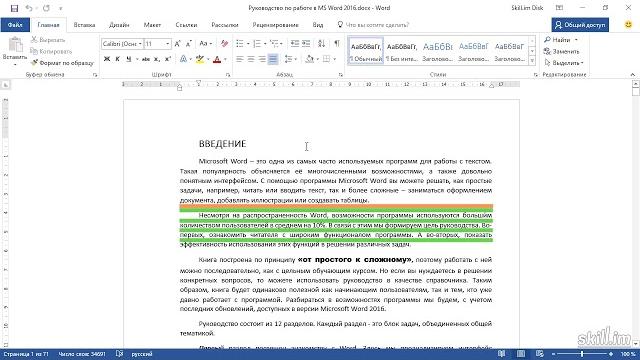This screenshot has height=360, width=640.
Task: Cut selection with Вырезать
Action: coord(48,40)
